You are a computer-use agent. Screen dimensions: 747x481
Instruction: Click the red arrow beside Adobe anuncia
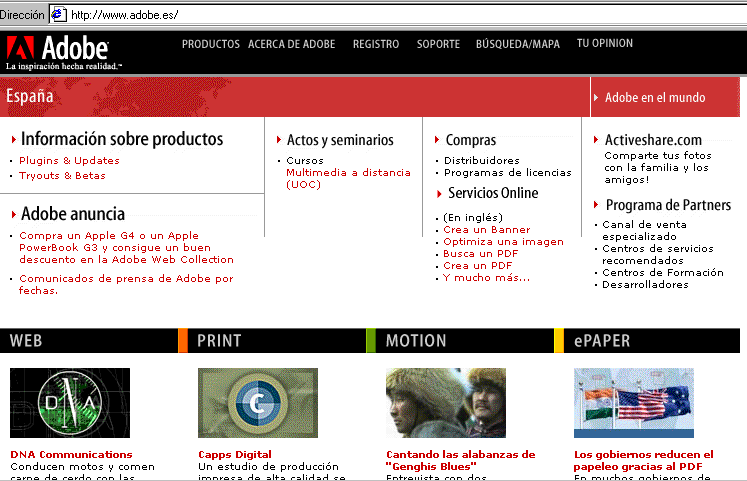(14, 214)
